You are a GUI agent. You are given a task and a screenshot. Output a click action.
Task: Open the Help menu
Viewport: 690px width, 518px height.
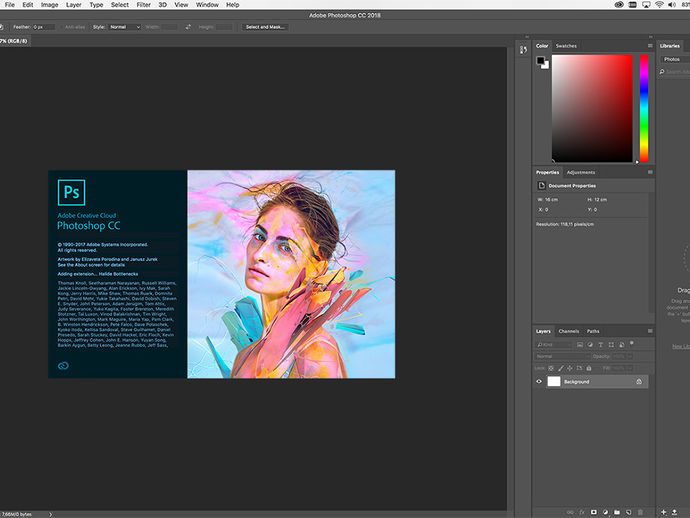click(x=232, y=5)
